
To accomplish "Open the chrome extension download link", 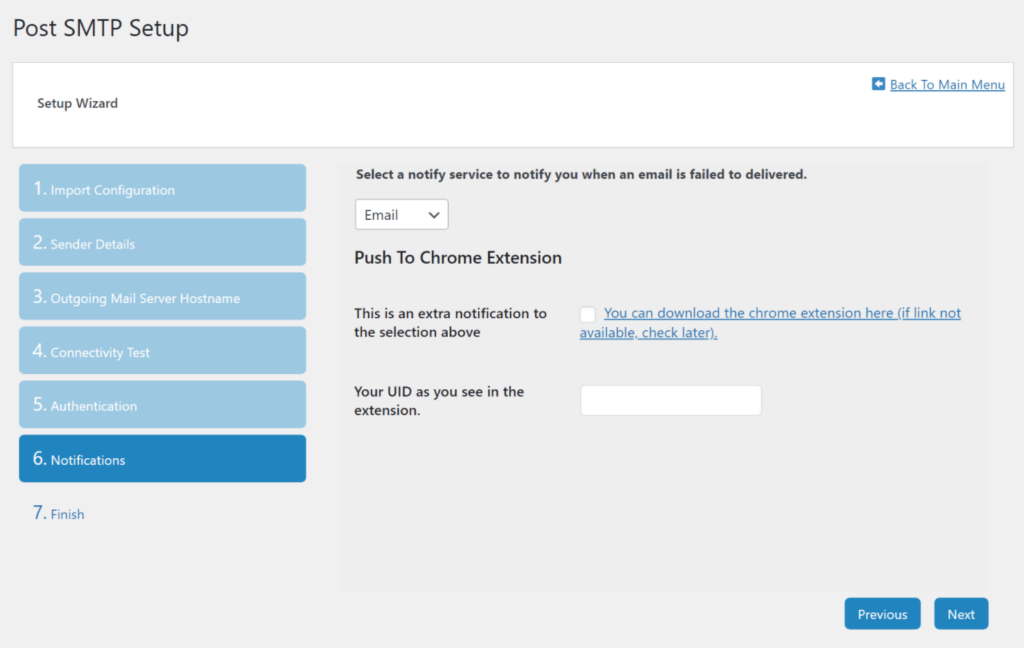I will click(x=781, y=313).
